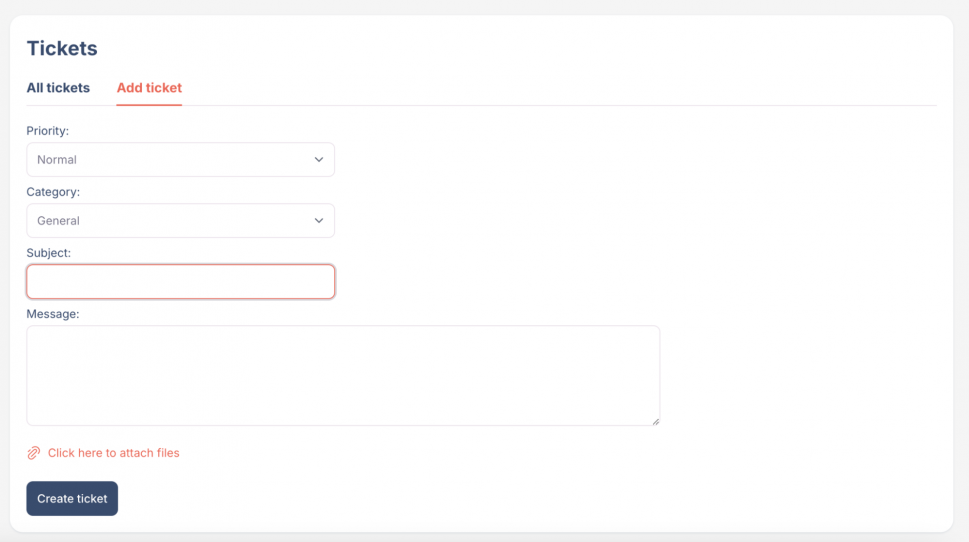Click the Tickets page heading

[62, 48]
